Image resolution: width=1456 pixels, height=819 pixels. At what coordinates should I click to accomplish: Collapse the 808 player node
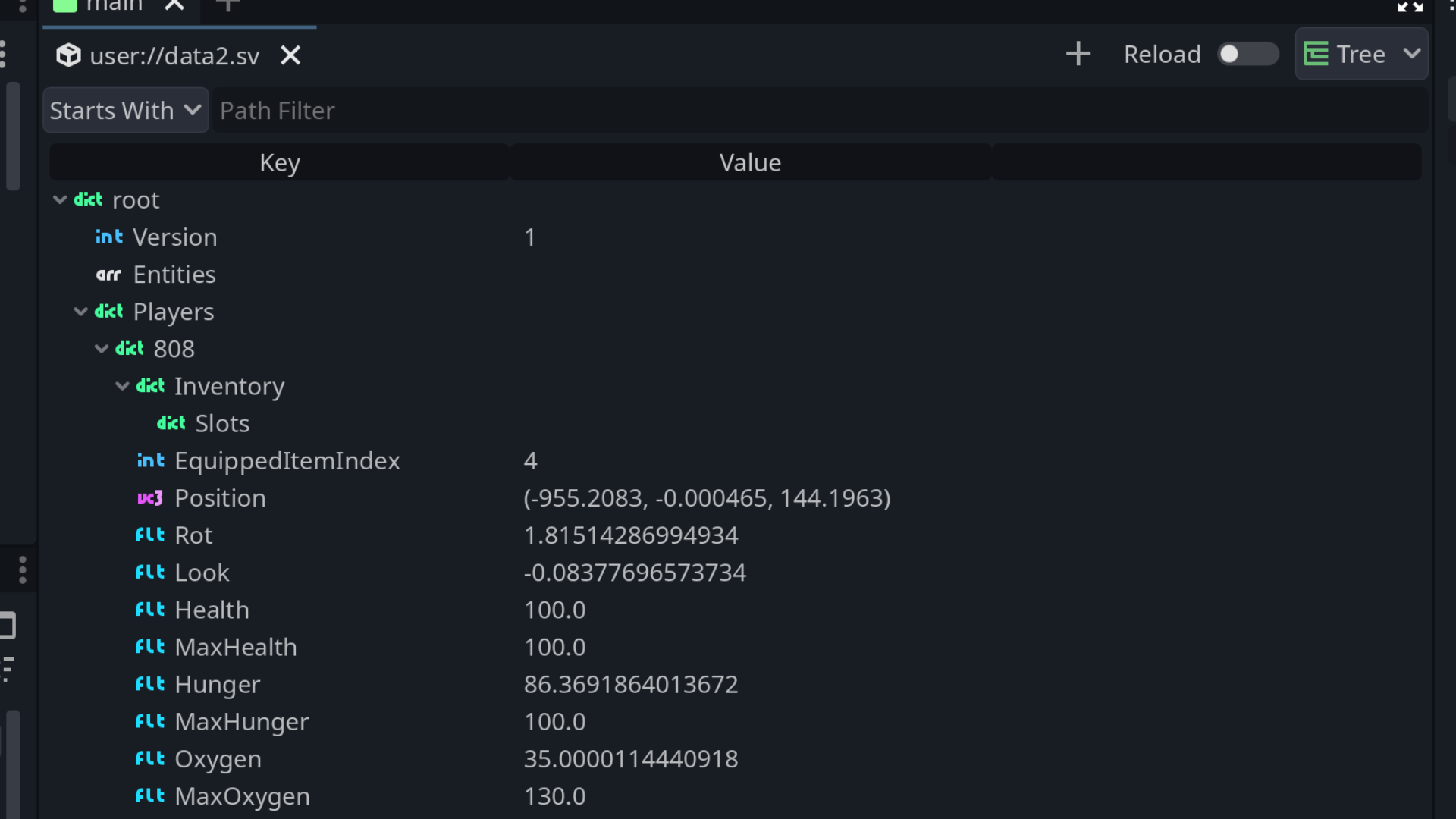click(x=102, y=349)
